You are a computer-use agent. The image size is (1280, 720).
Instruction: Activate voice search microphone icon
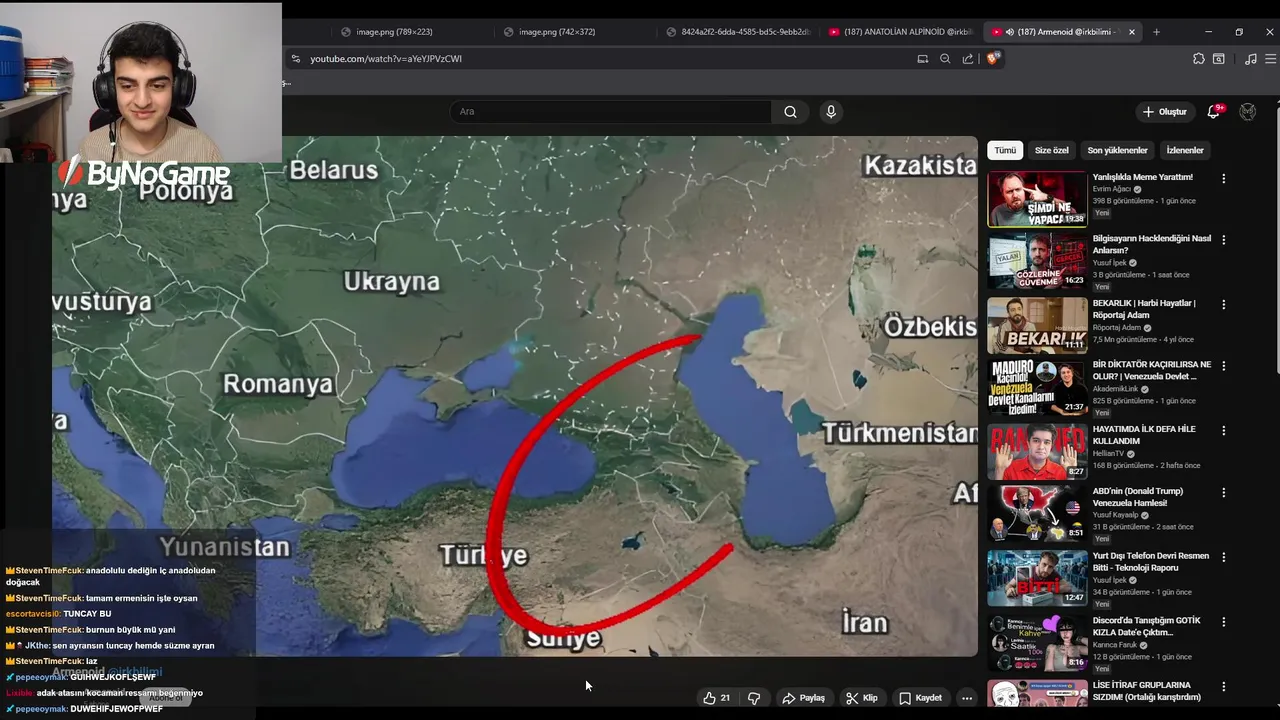831,112
